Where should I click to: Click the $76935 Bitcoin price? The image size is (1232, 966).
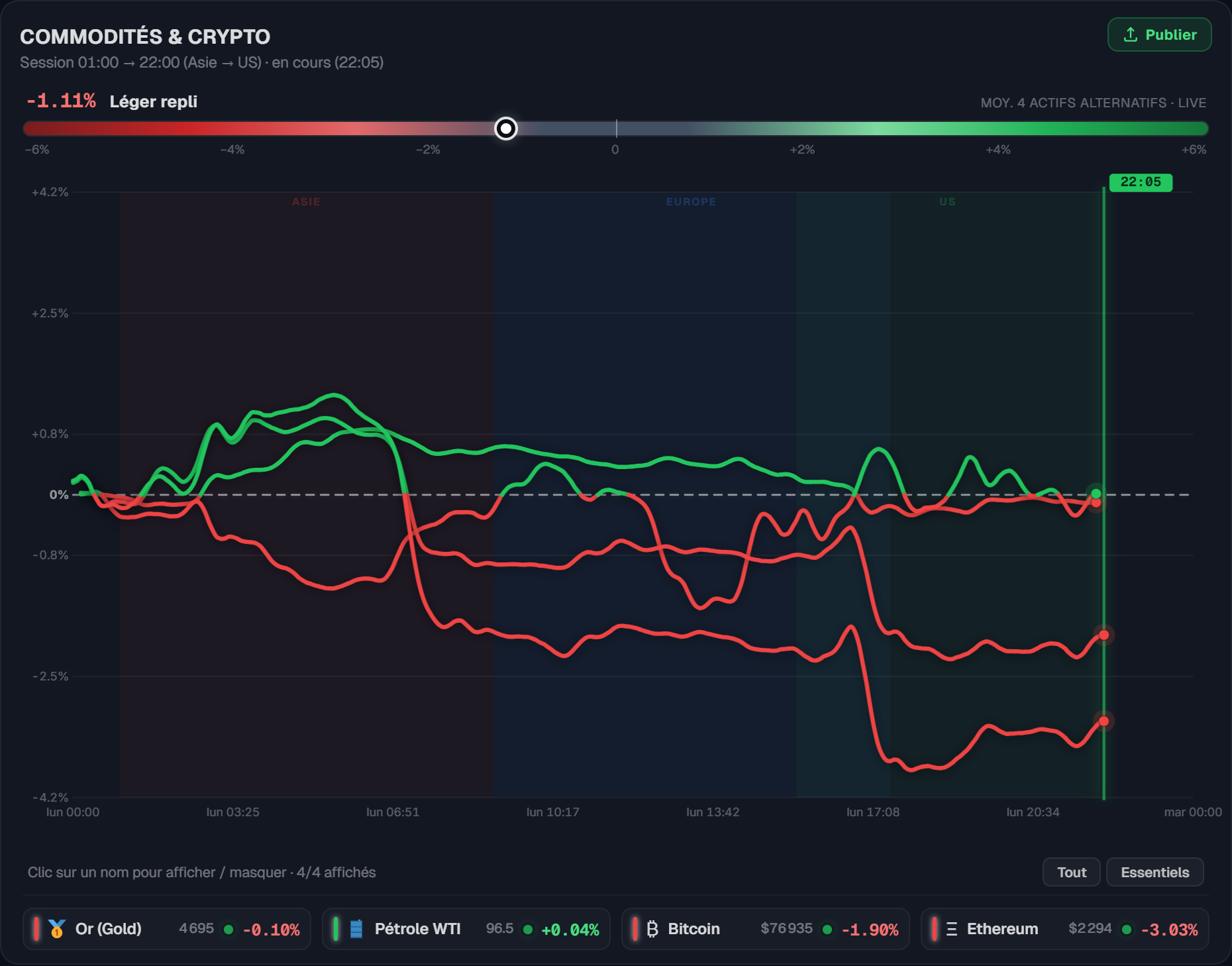click(x=786, y=928)
